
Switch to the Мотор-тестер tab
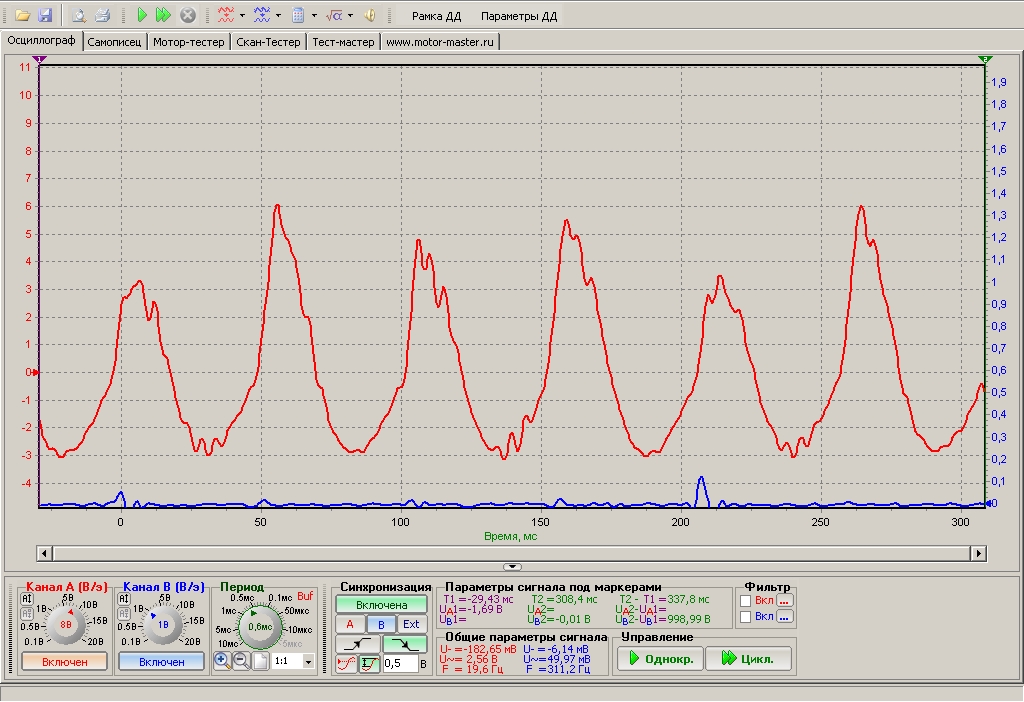(x=189, y=42)
